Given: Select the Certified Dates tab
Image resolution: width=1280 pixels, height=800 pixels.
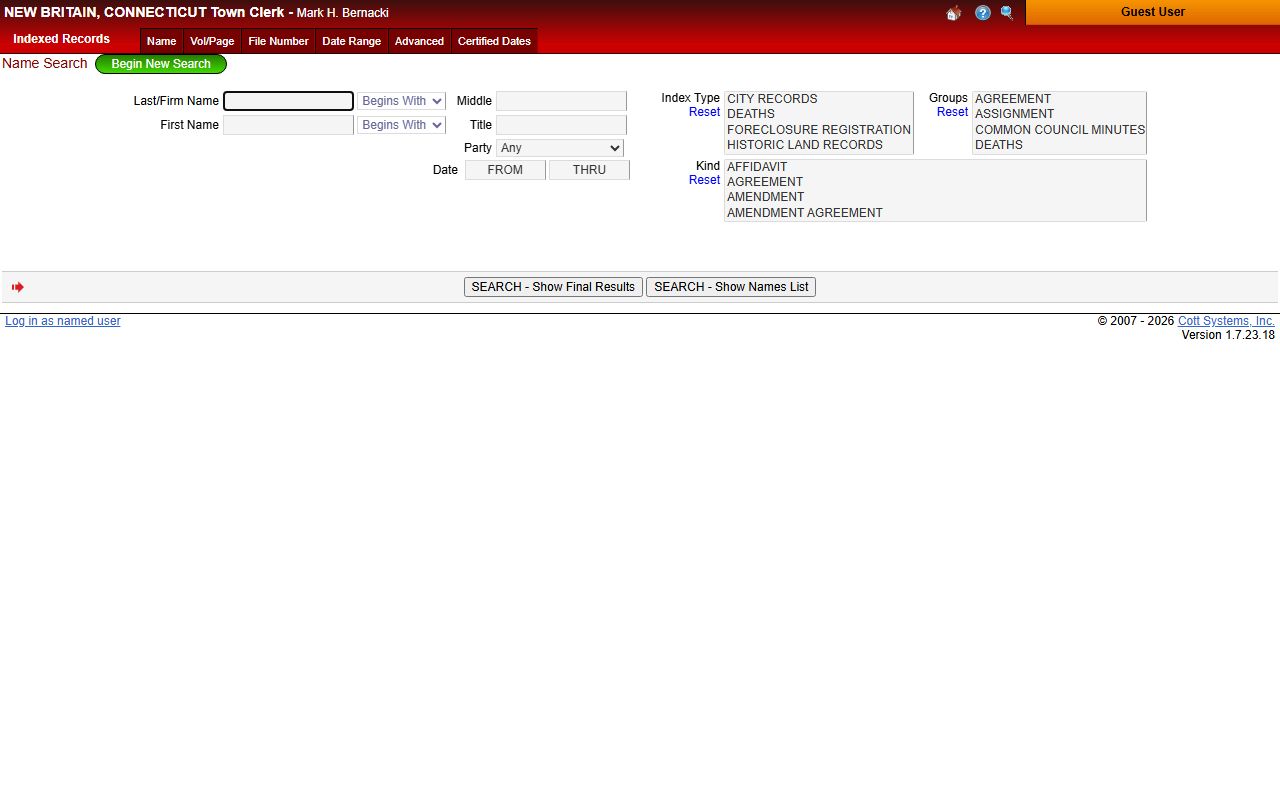Looking at the screenshot, I should point(494,41).
